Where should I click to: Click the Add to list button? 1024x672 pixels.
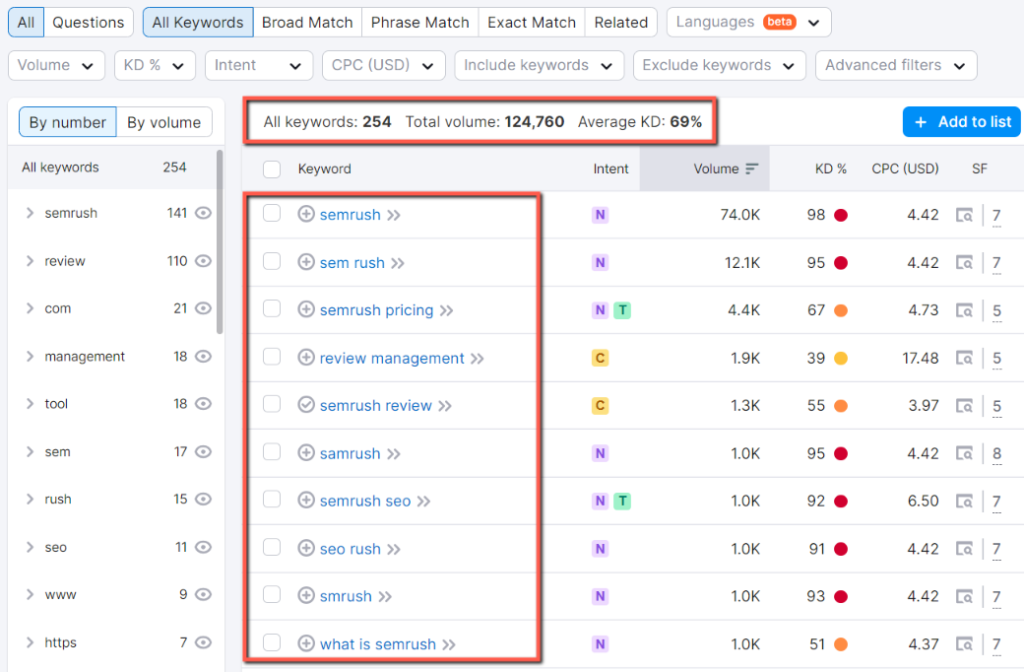coord(961,121)
